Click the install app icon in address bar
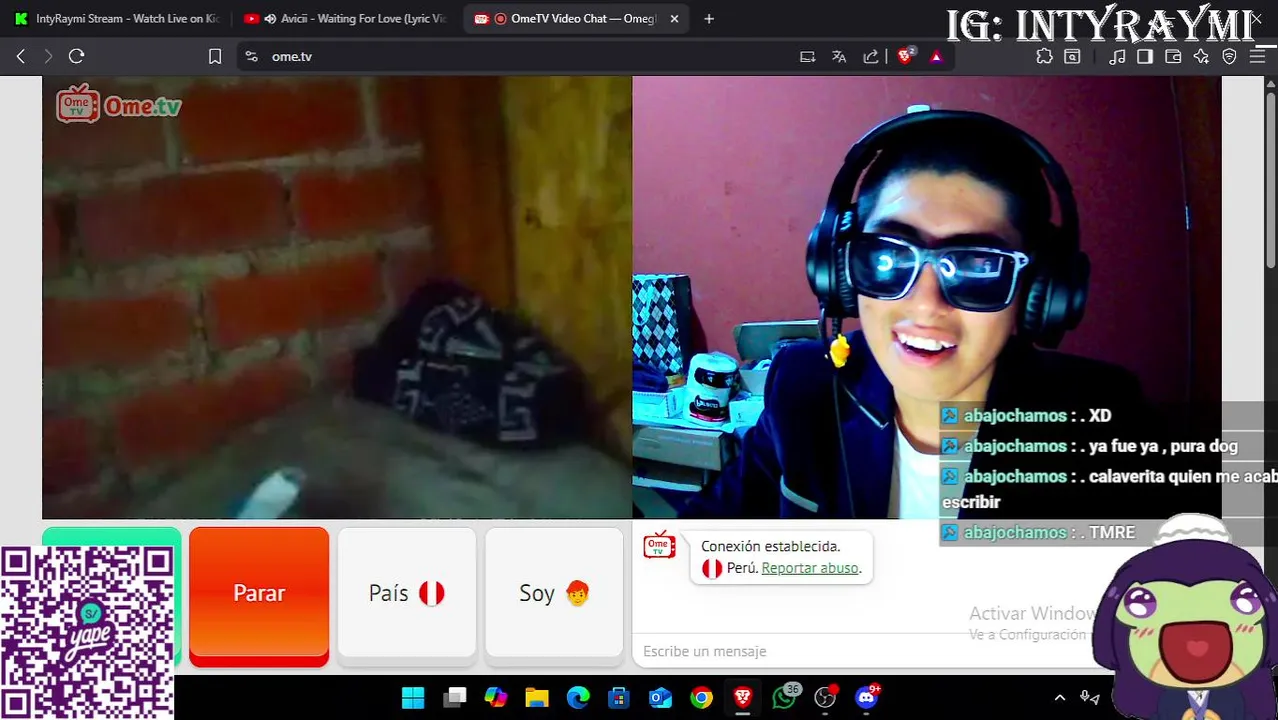 click(x=807, y=57)
